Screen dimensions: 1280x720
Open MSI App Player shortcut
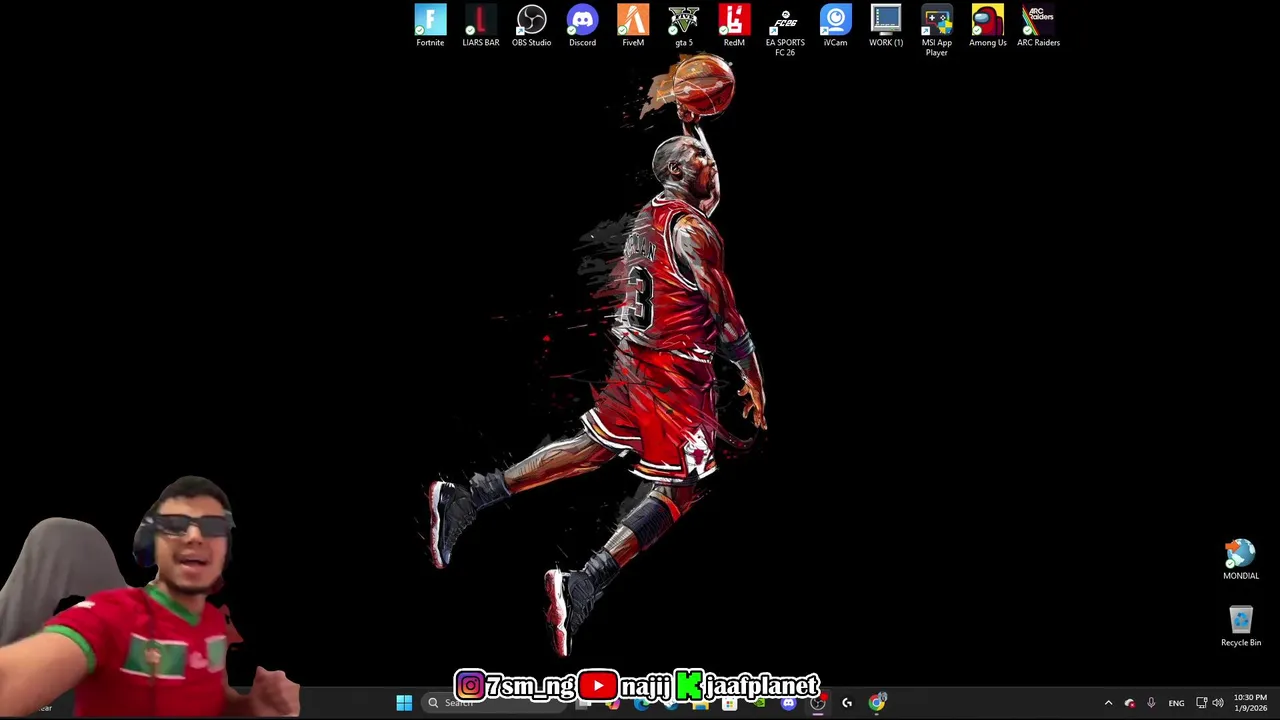(937, 31)
